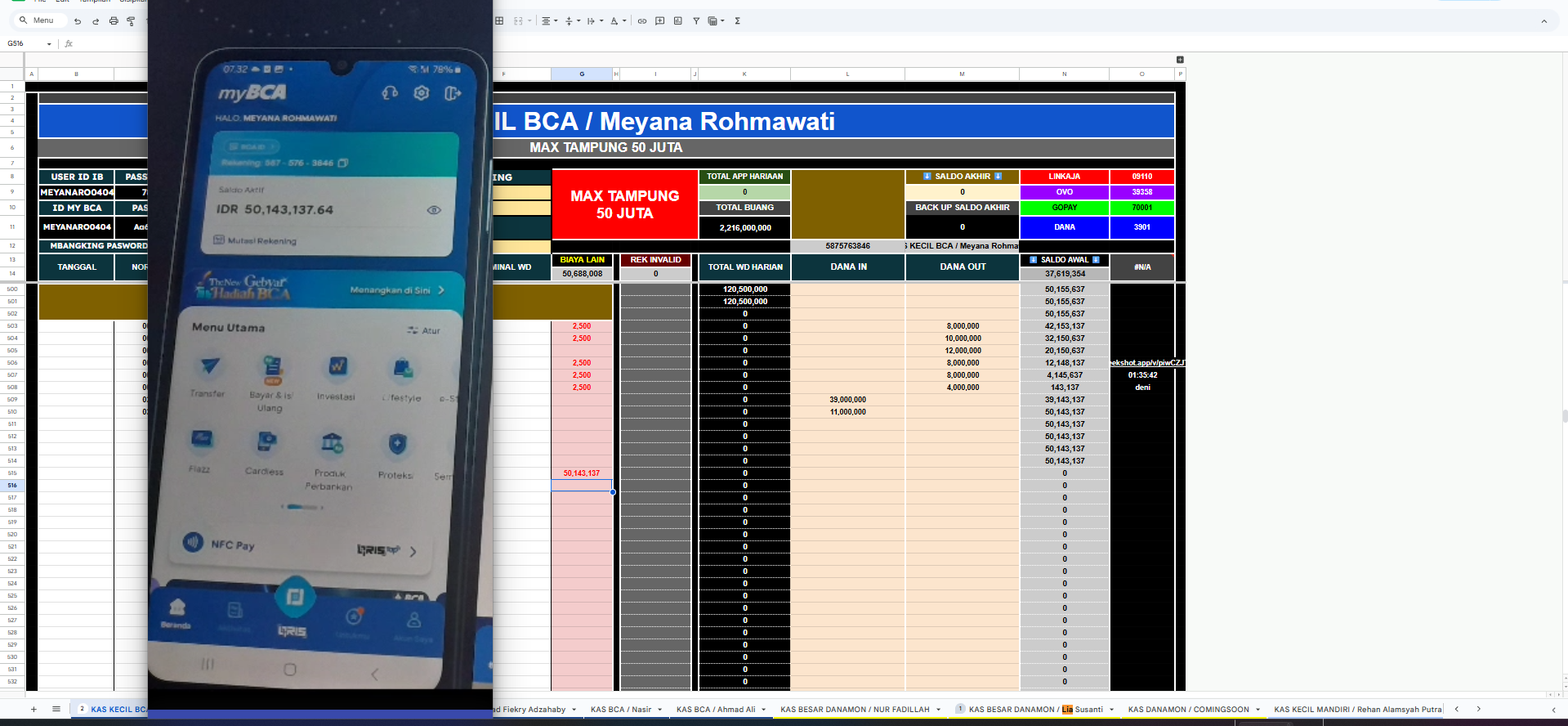Select column K header
Screen dimensions: 1568x726
pyautogui.click(x=744, y=74)
